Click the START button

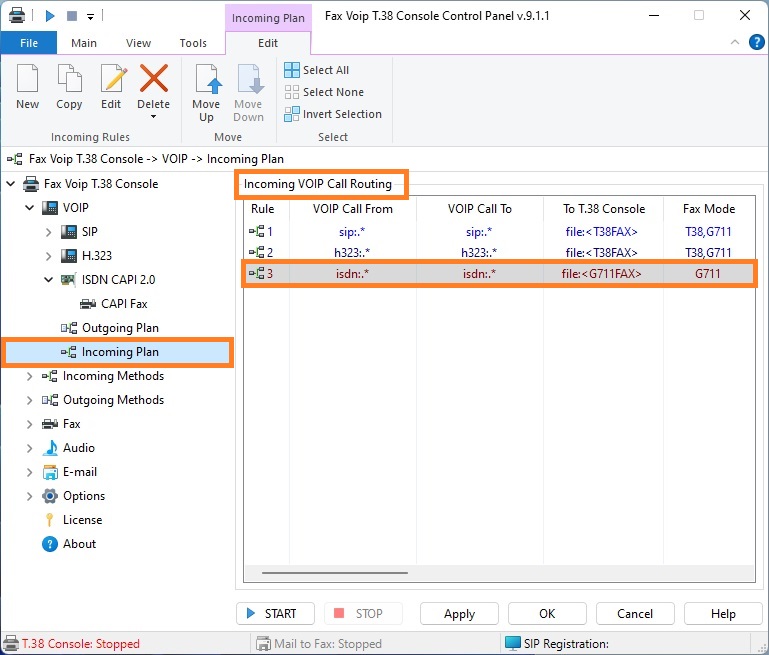pyautogui.click(x=275, y=614)
